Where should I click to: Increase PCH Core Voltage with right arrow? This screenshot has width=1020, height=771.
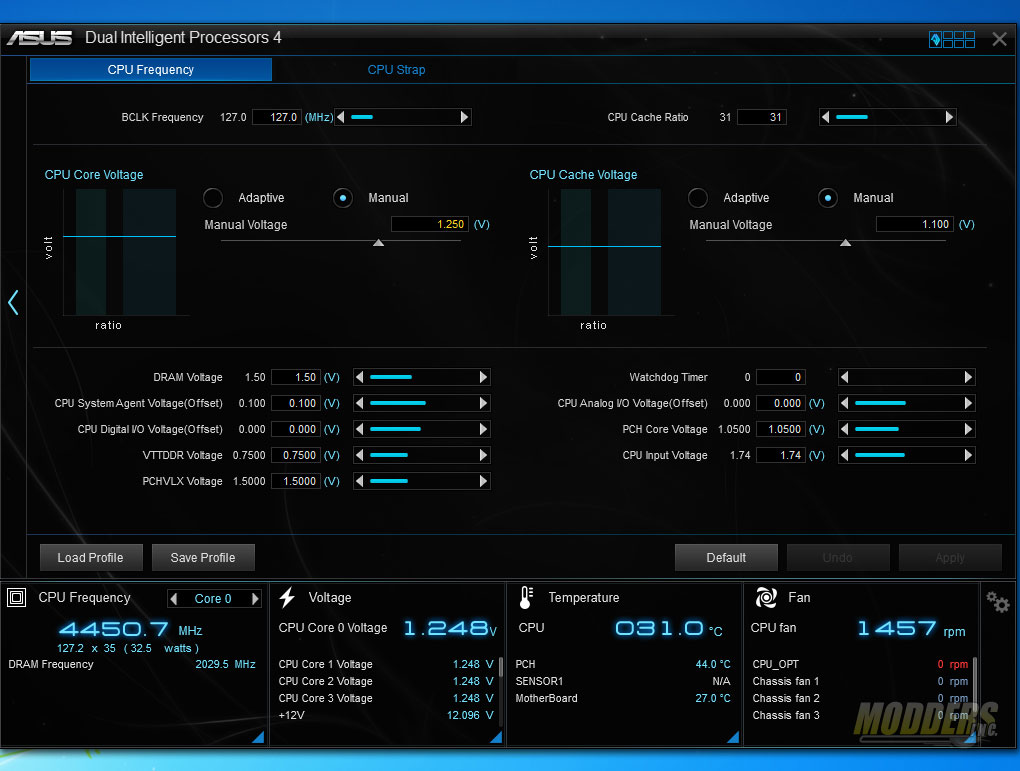[x=968, y=429]
